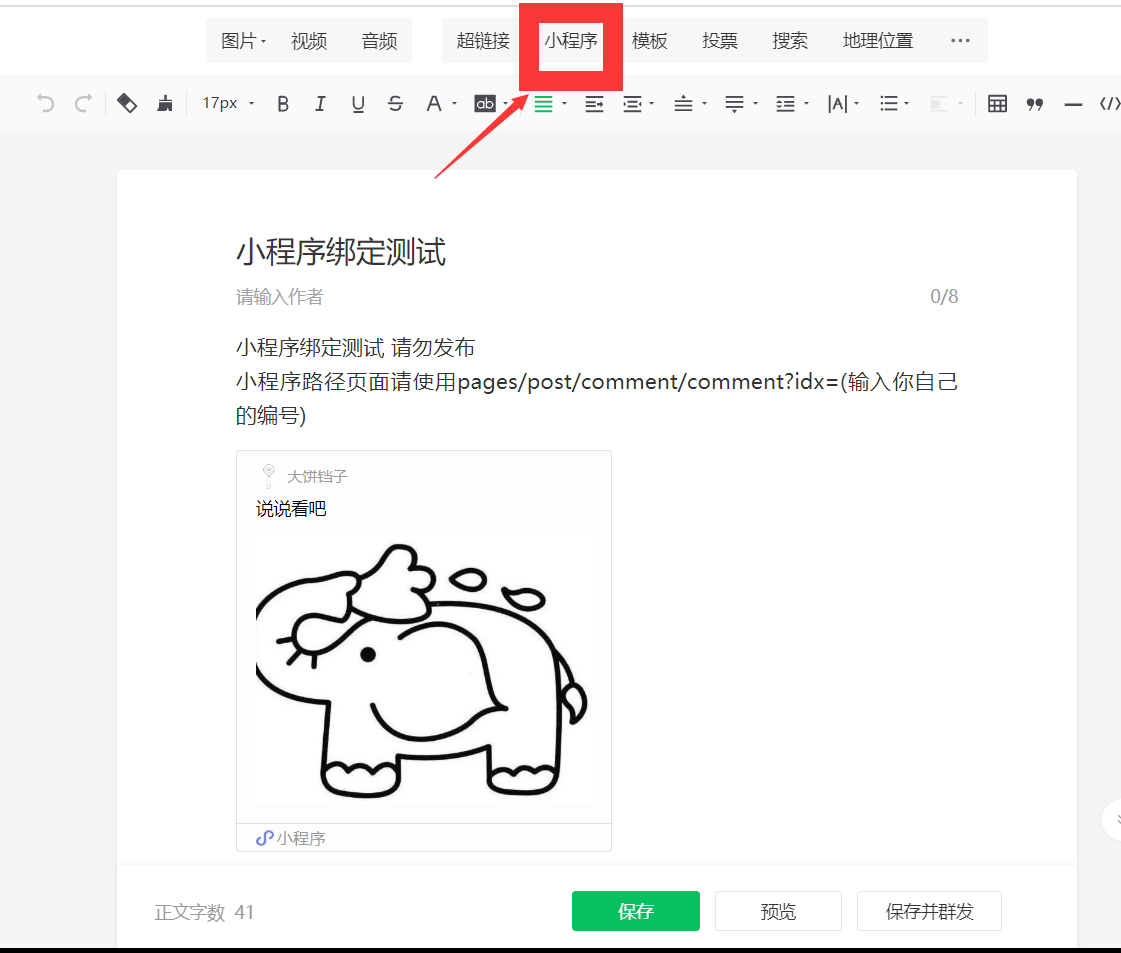Click the line height icon
Viewport: 1121px width, 953px height.
pos(785,104)
